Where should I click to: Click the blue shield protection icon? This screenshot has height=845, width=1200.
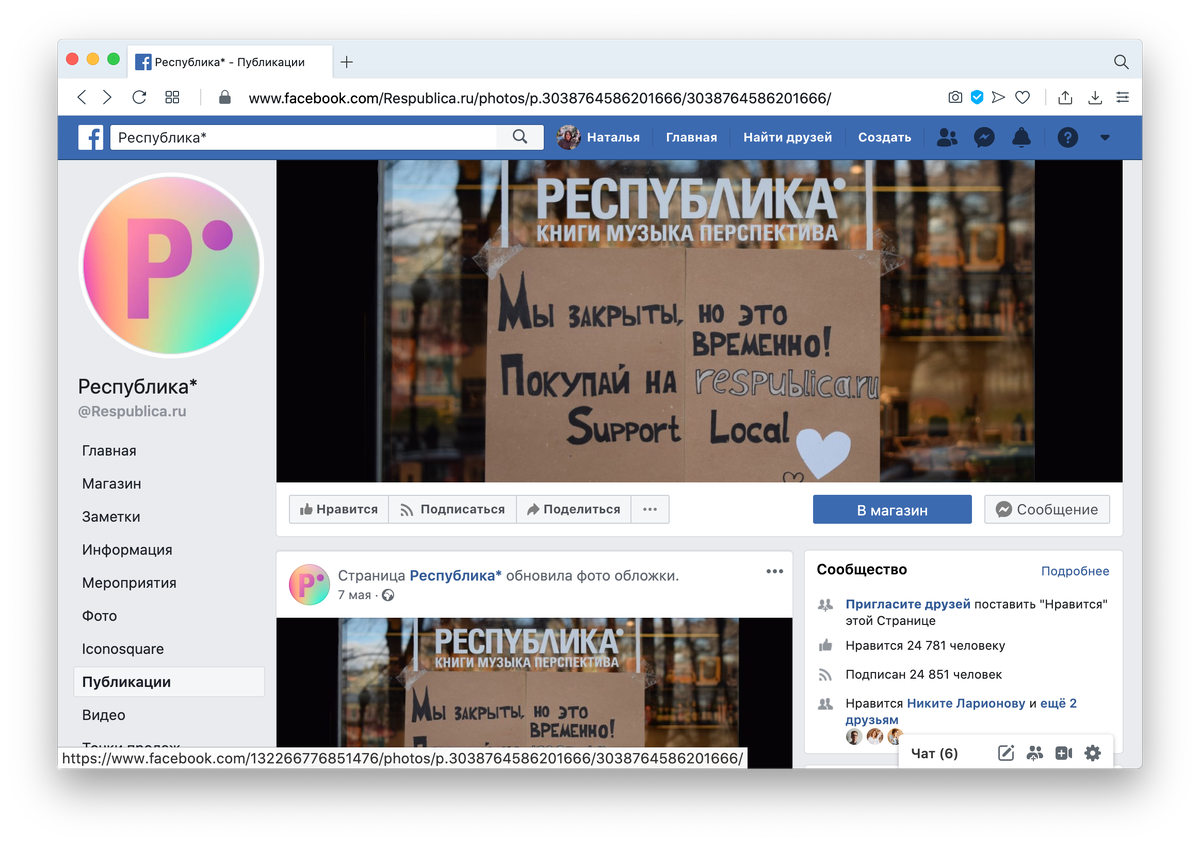coord(977,97)
